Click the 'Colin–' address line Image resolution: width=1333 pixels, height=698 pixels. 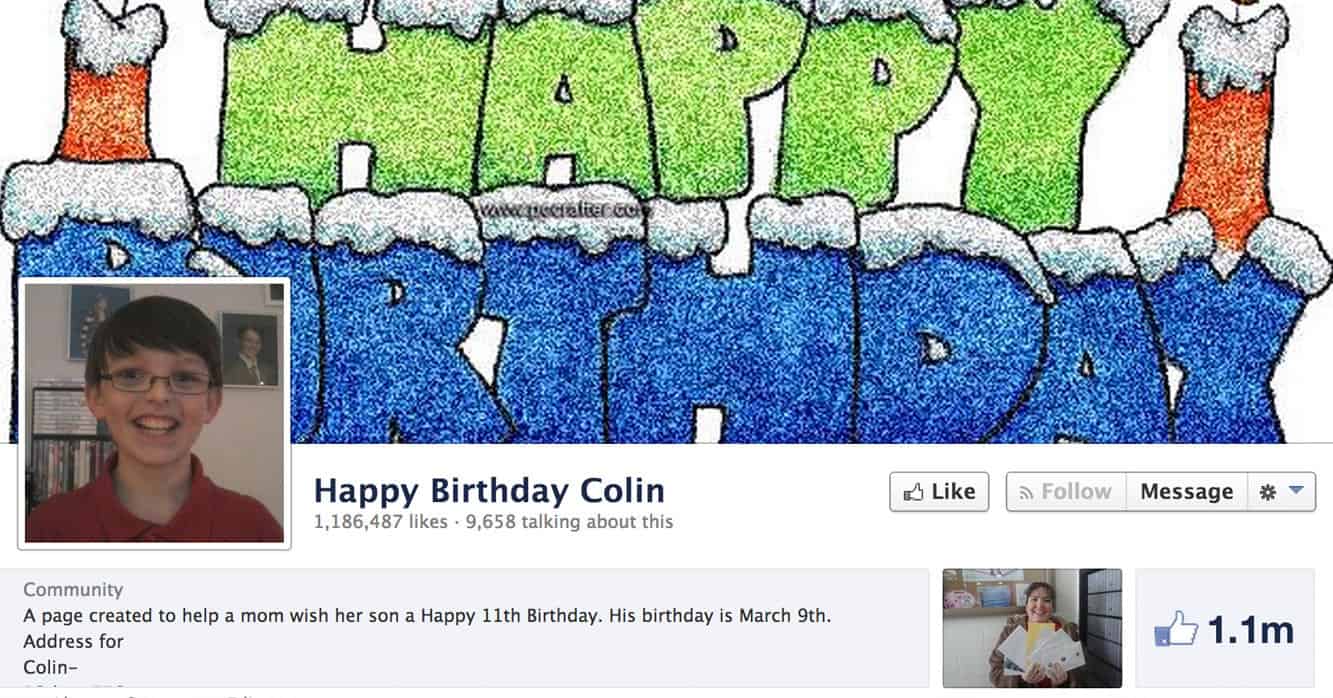(51, 667)
